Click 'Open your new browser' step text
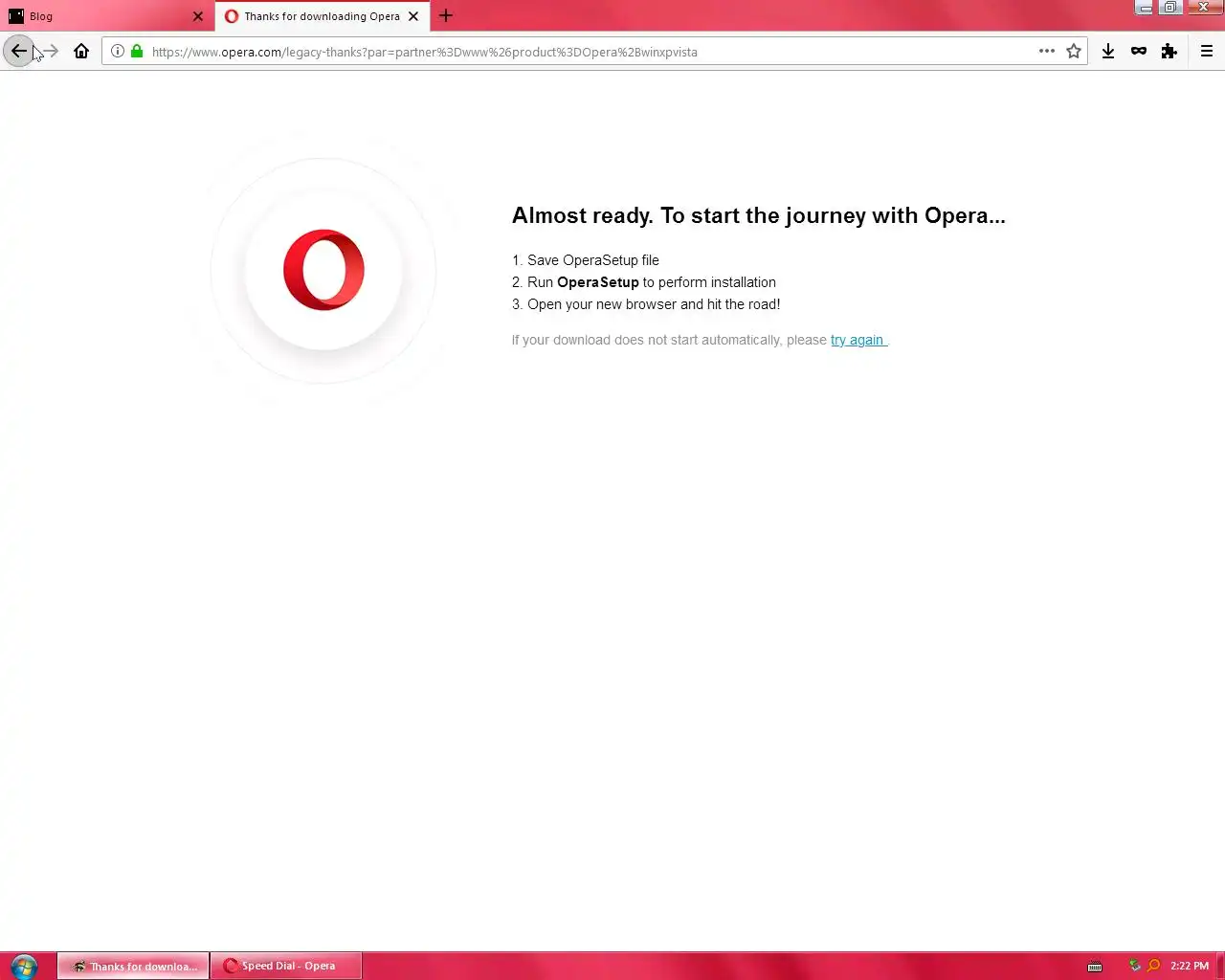 point(654,304)
